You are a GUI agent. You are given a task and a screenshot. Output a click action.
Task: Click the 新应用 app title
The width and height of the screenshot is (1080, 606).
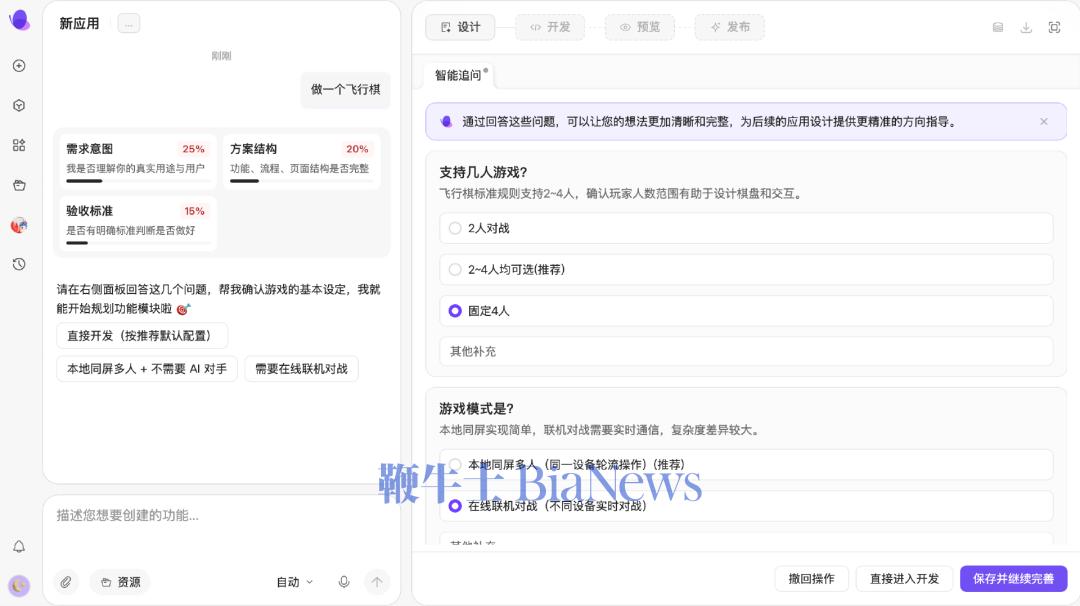[79, 24]
